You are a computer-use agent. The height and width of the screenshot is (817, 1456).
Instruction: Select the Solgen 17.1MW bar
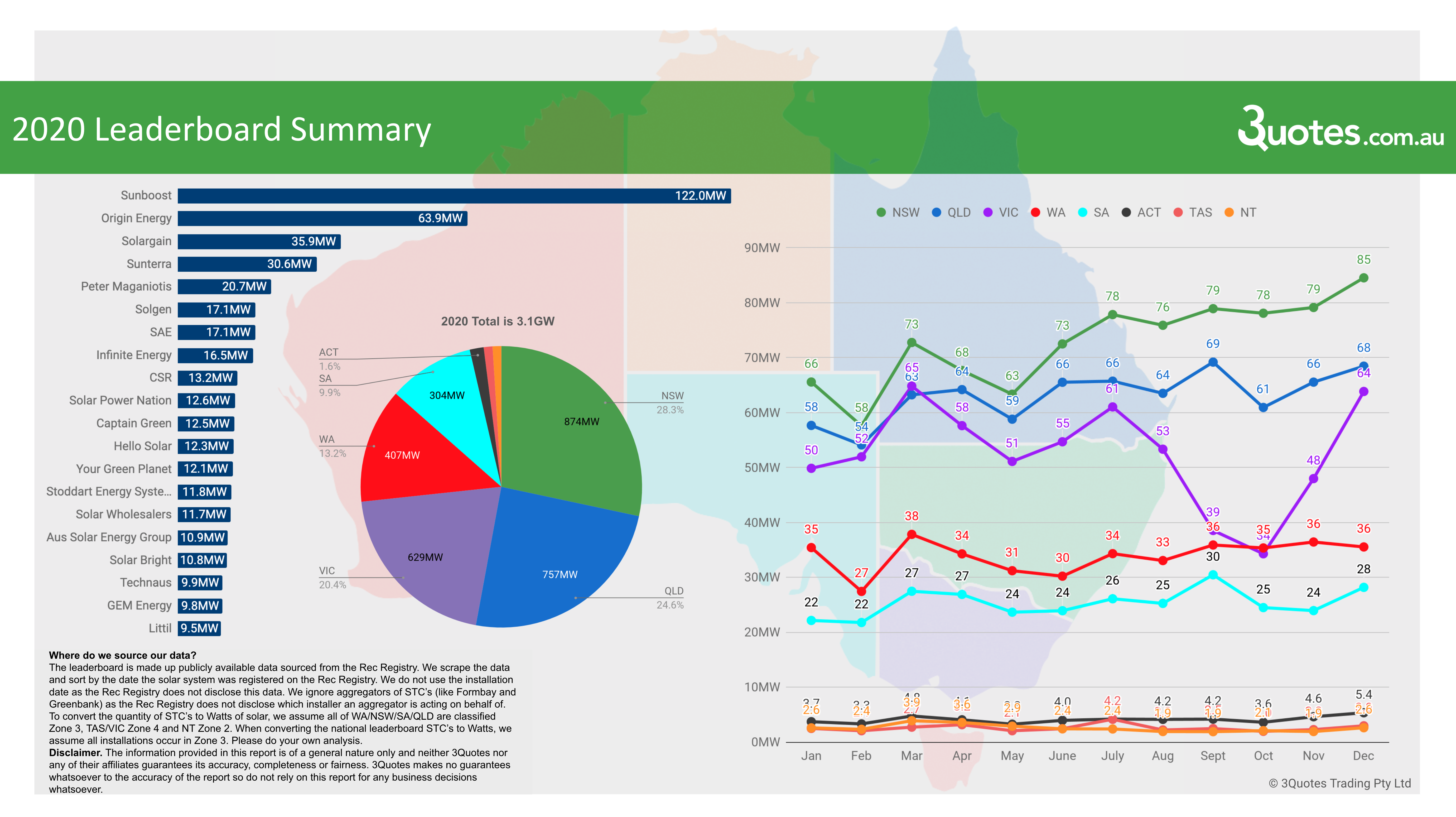tap(216, 310)
